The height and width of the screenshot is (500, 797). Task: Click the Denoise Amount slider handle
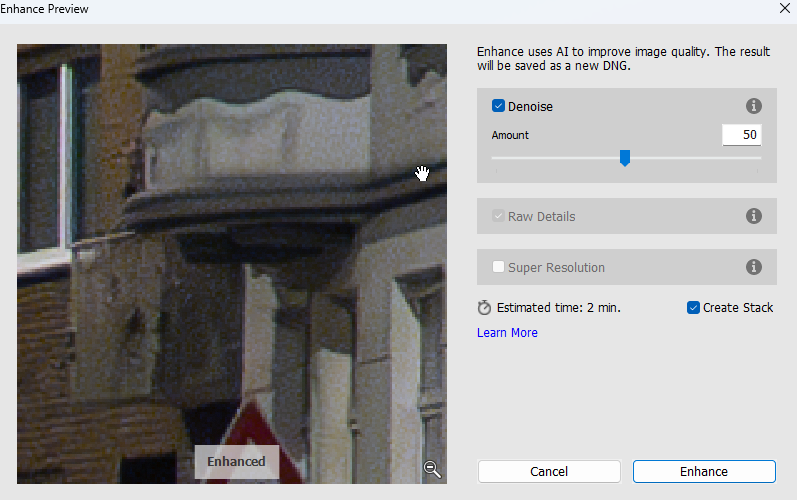pyautogui.click(x=625, y=158)
